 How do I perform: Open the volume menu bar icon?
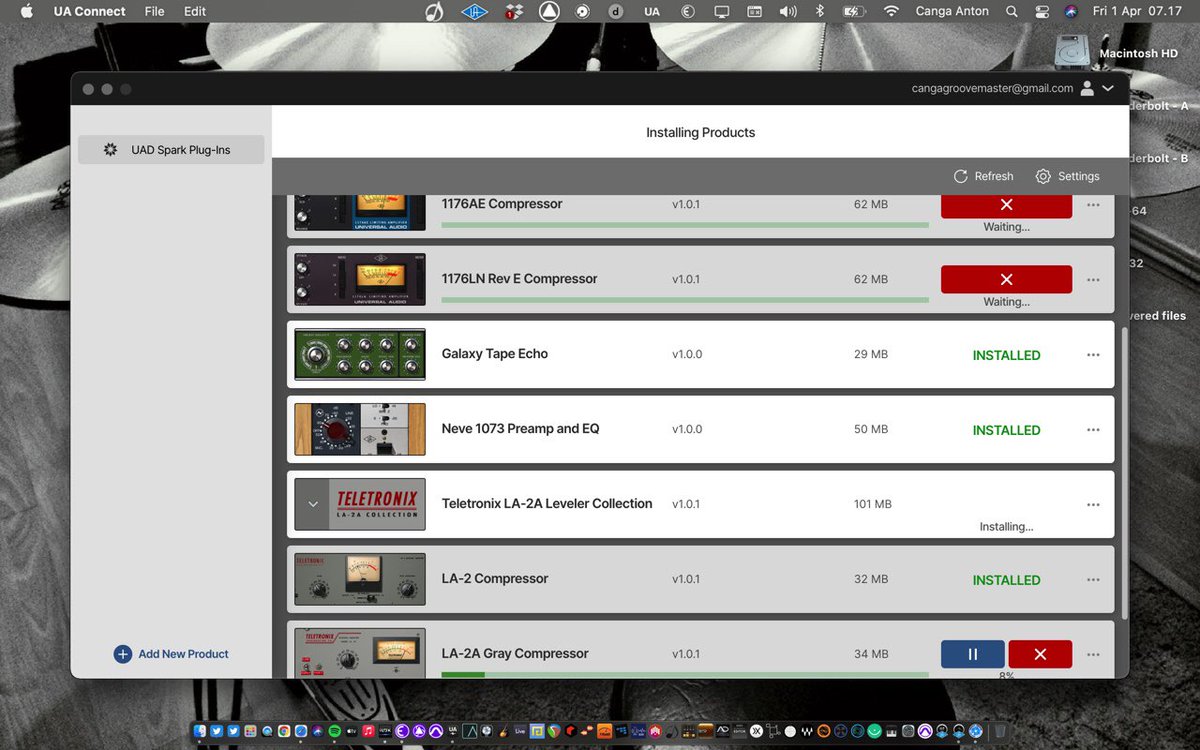point(788,11)
